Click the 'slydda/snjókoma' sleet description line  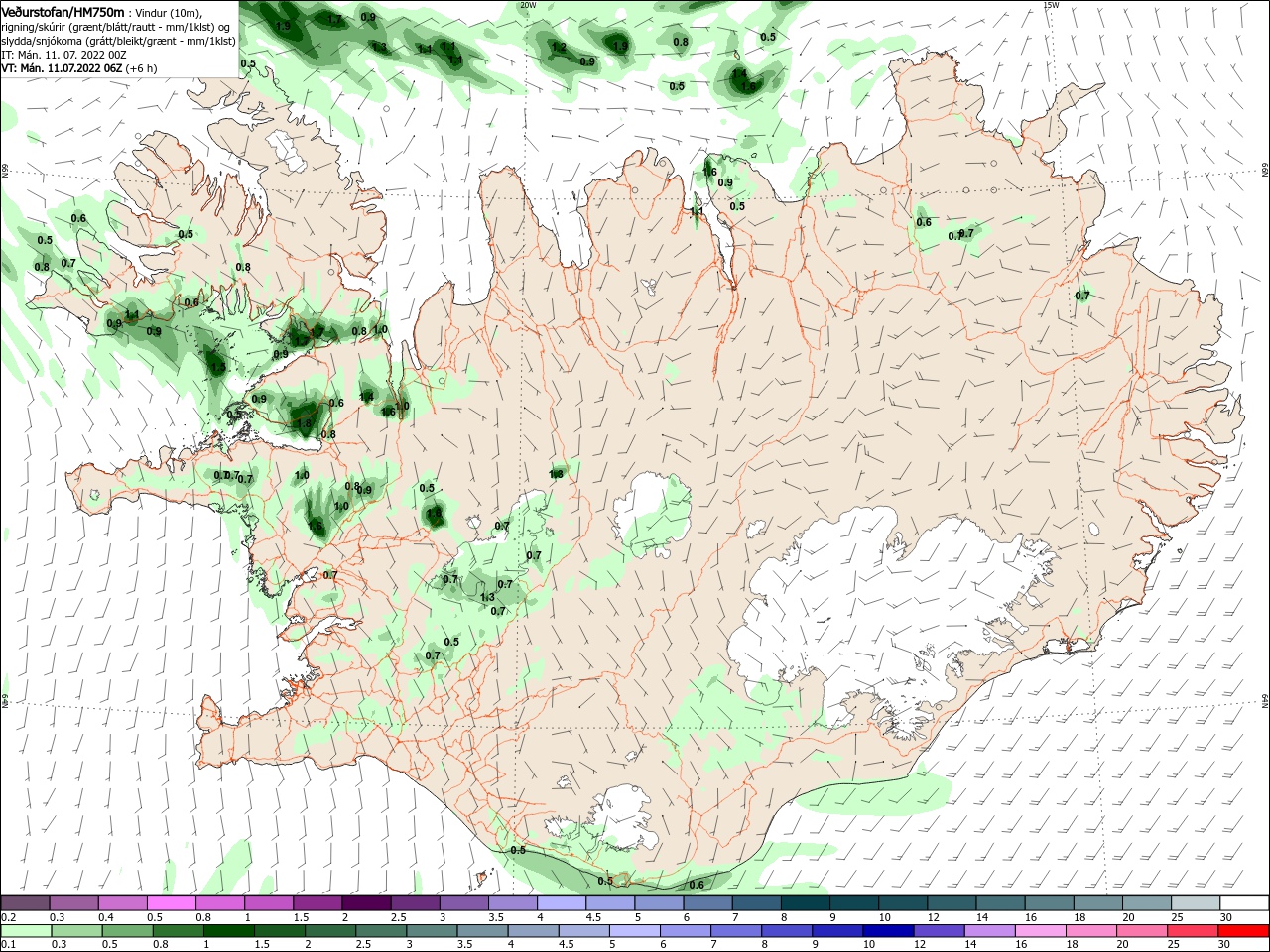pyautogui.click(x=118, y=41)
